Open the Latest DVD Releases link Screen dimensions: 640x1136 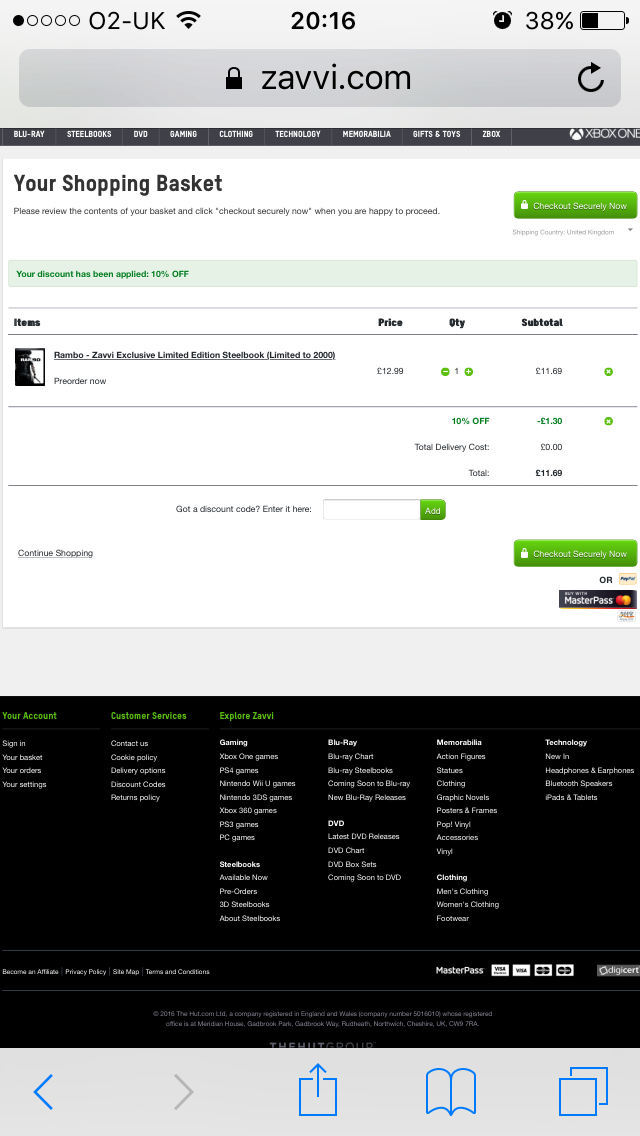364,837
